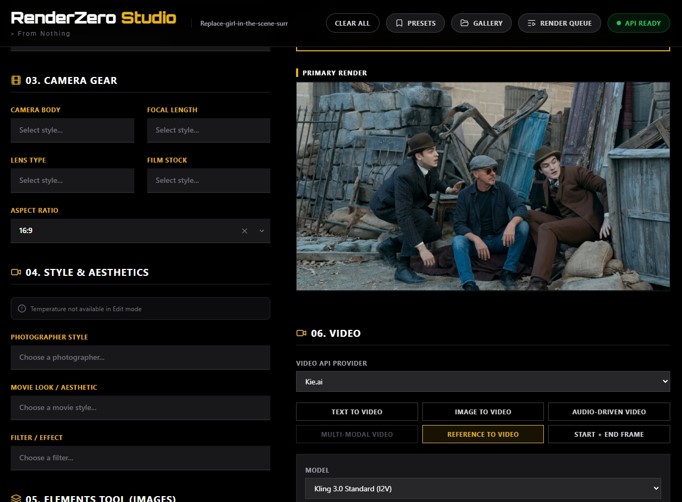Open the Gallery

pyautogui.click(x=481, y=23)
